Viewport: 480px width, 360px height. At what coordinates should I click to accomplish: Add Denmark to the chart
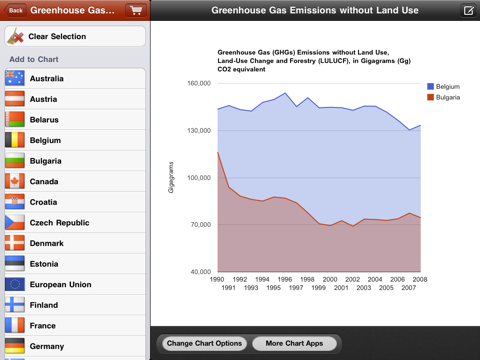[x=75, y=243]
